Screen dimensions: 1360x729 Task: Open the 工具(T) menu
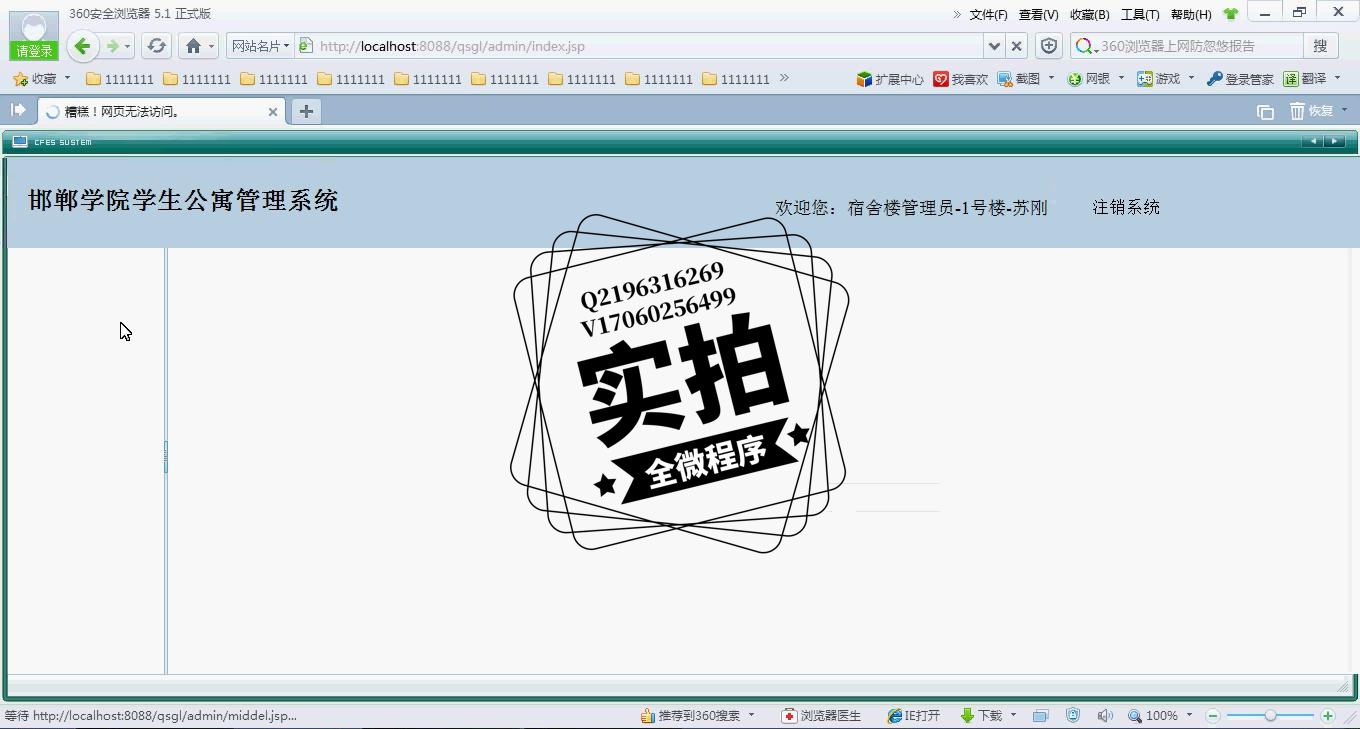coord(1140,15)
